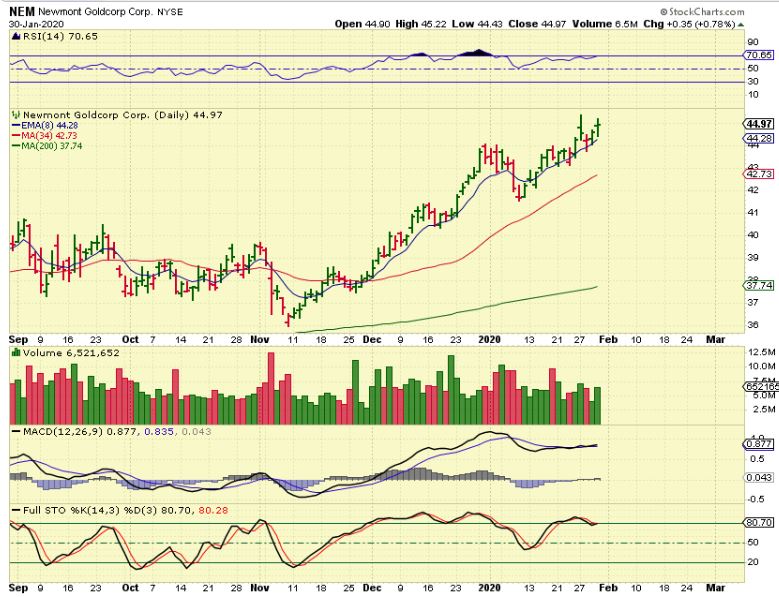
Task: Click the 'Dec' label on price axis
Action: pyautogui.click(x=372, y=340)
